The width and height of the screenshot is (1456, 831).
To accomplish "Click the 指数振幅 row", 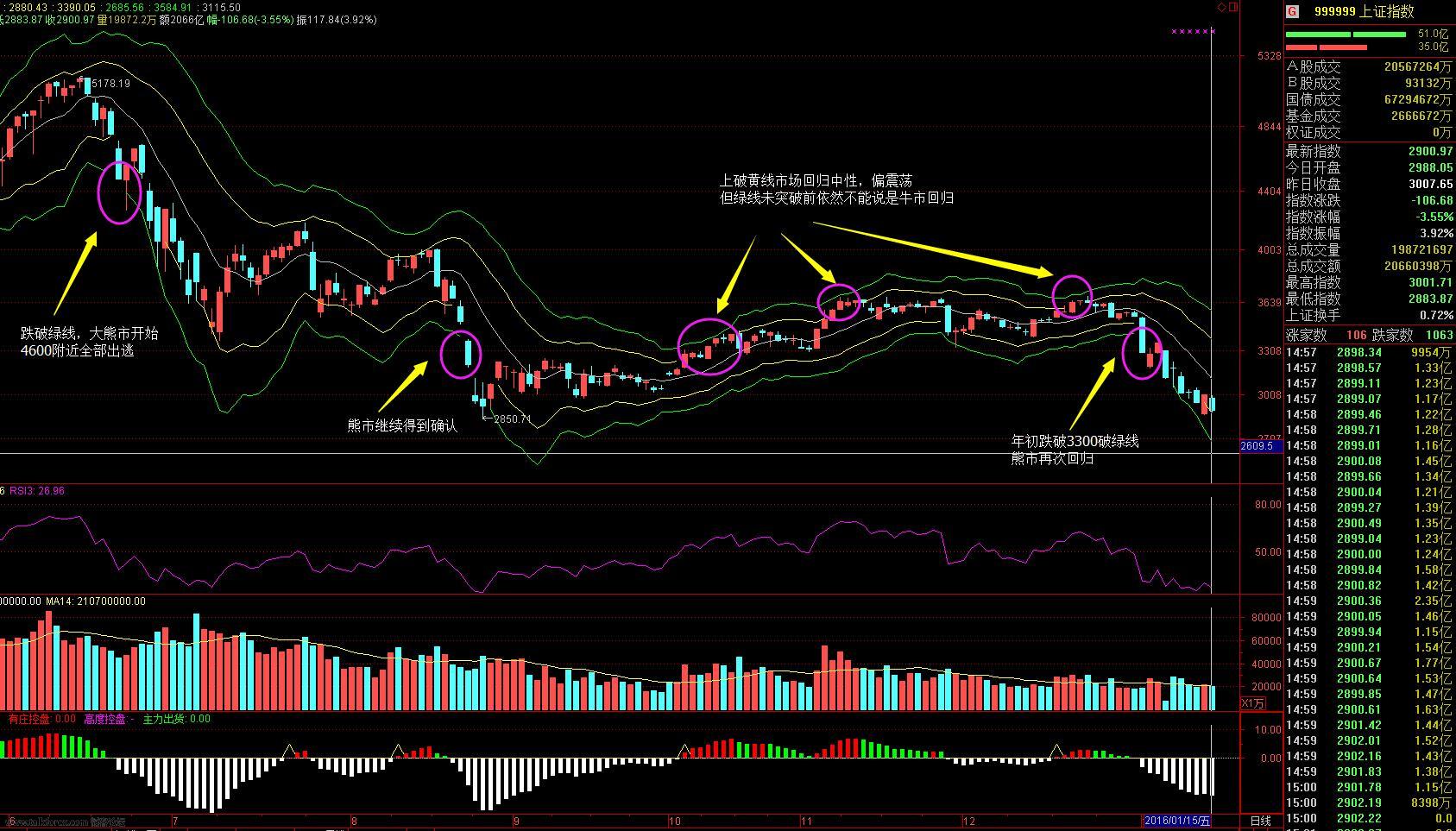I will coord(1369,233).
